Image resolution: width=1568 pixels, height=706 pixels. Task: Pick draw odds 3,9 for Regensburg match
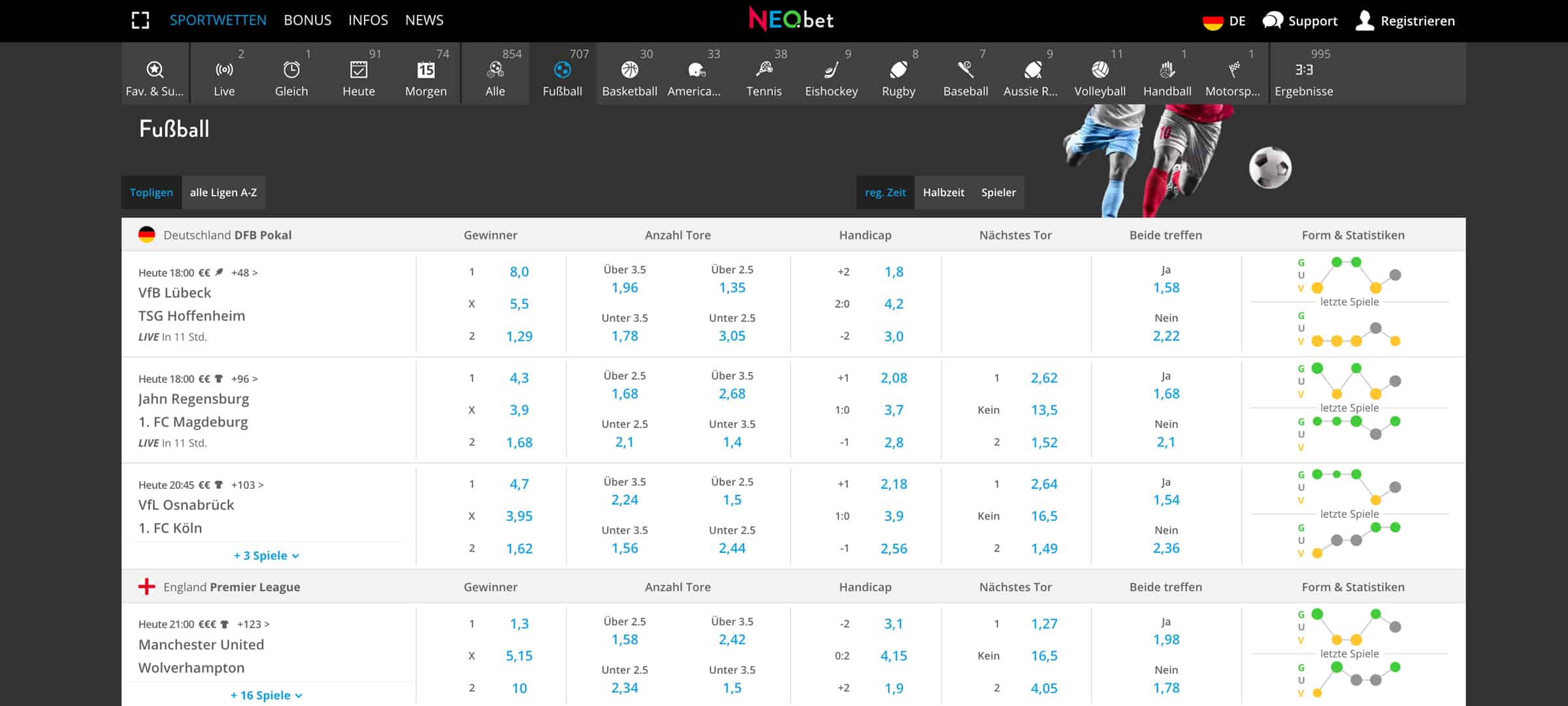(519, 410)
